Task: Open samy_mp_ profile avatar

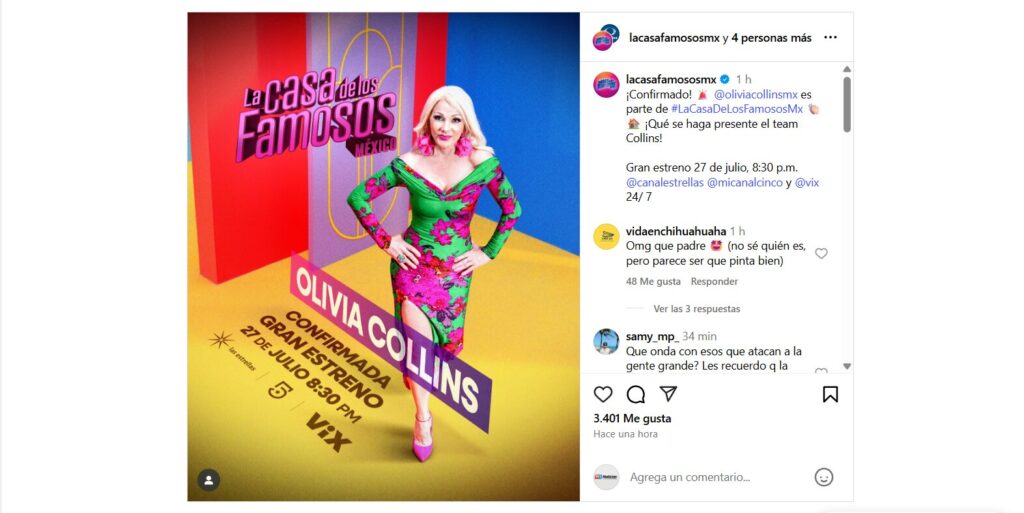Action: coord(606,341)
